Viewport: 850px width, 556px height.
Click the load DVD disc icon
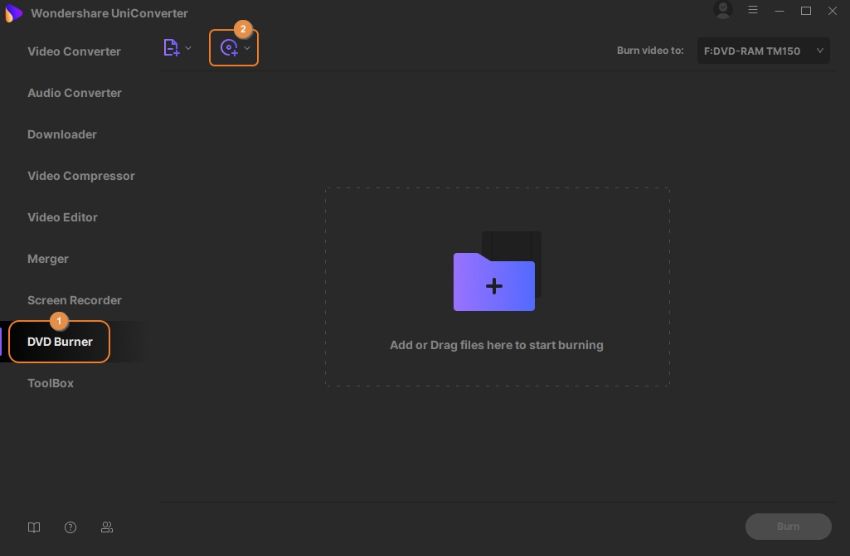click(x=229, y=48)
